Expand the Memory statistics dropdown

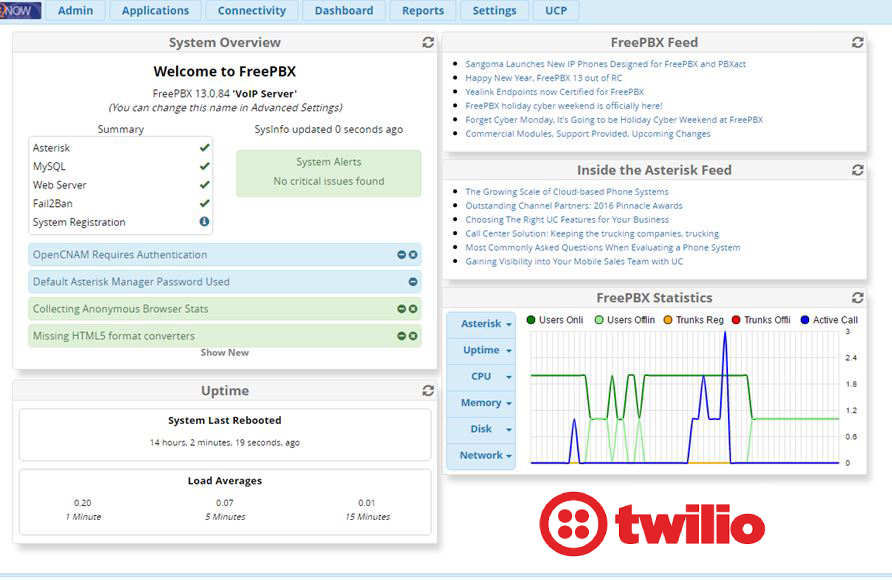pyautogui.click(x=481, y=403)
